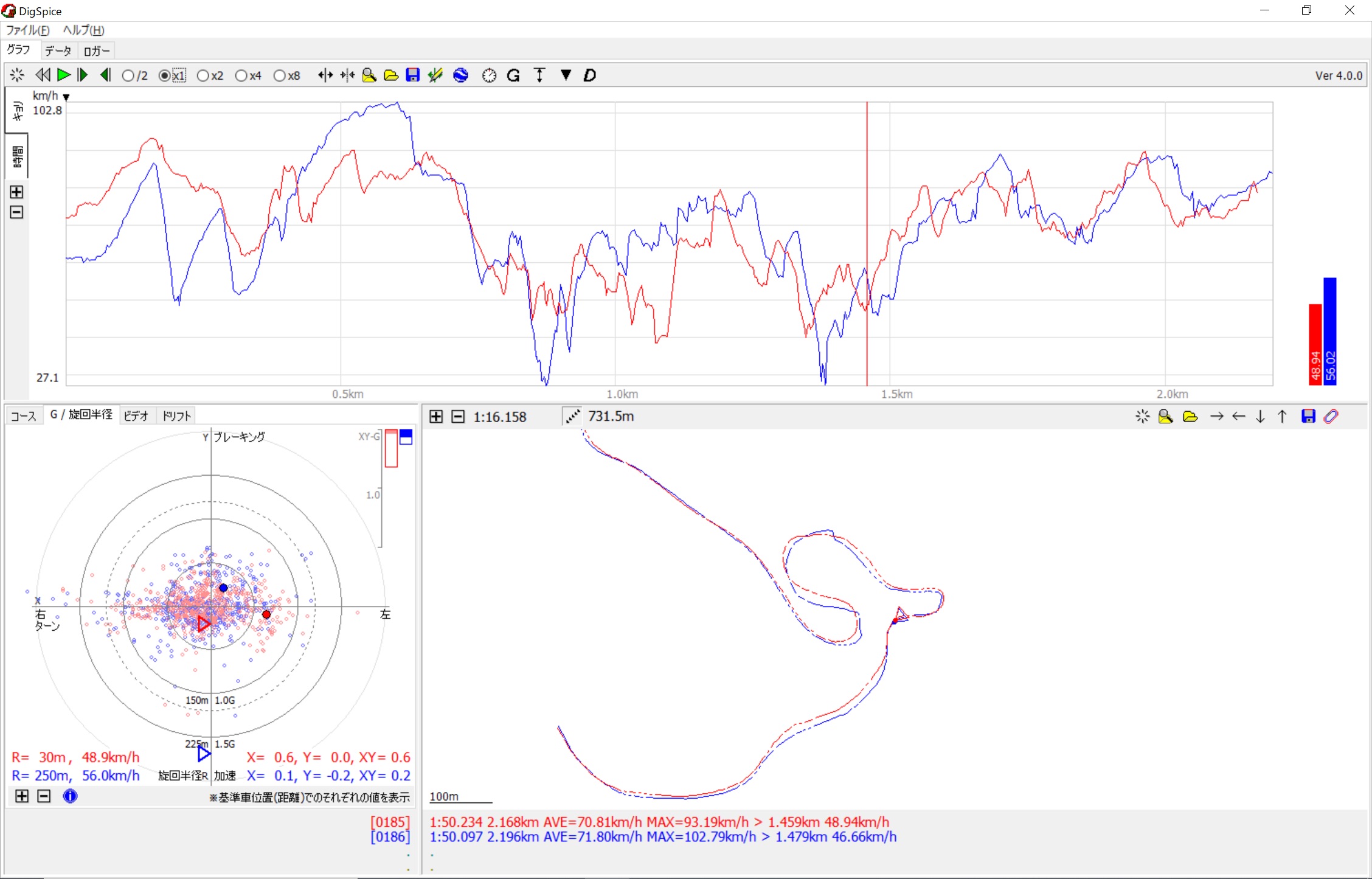Open the km/h unit dropdown arrow
Viewport: 1372px width, 879px height.
coord(66,97)
